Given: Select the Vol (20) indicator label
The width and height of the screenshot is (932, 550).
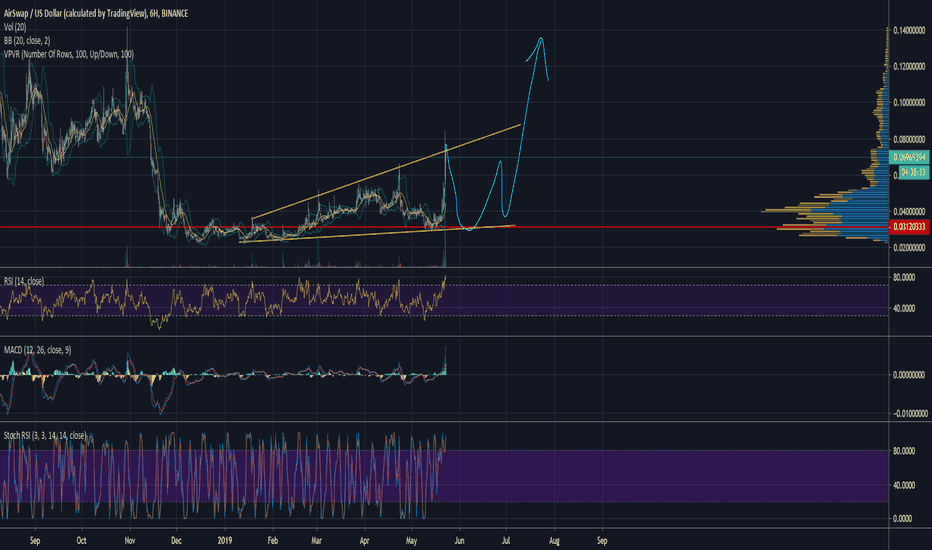Looking at the screenshot, I should point(15,27).
